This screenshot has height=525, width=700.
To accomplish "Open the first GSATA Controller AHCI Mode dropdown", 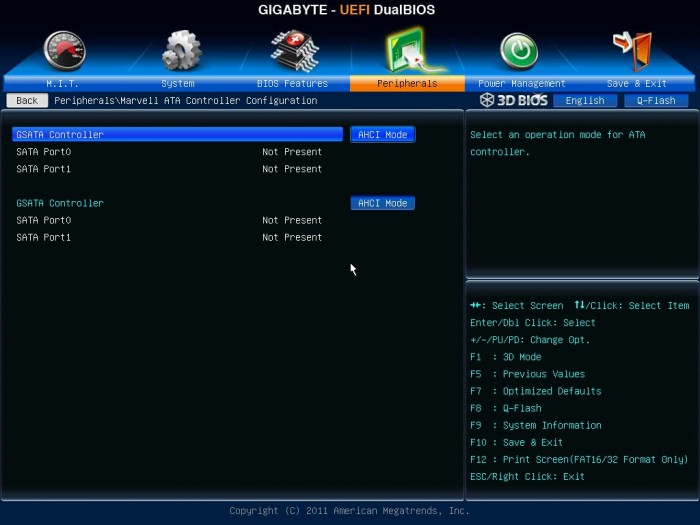I will (383, 134).
